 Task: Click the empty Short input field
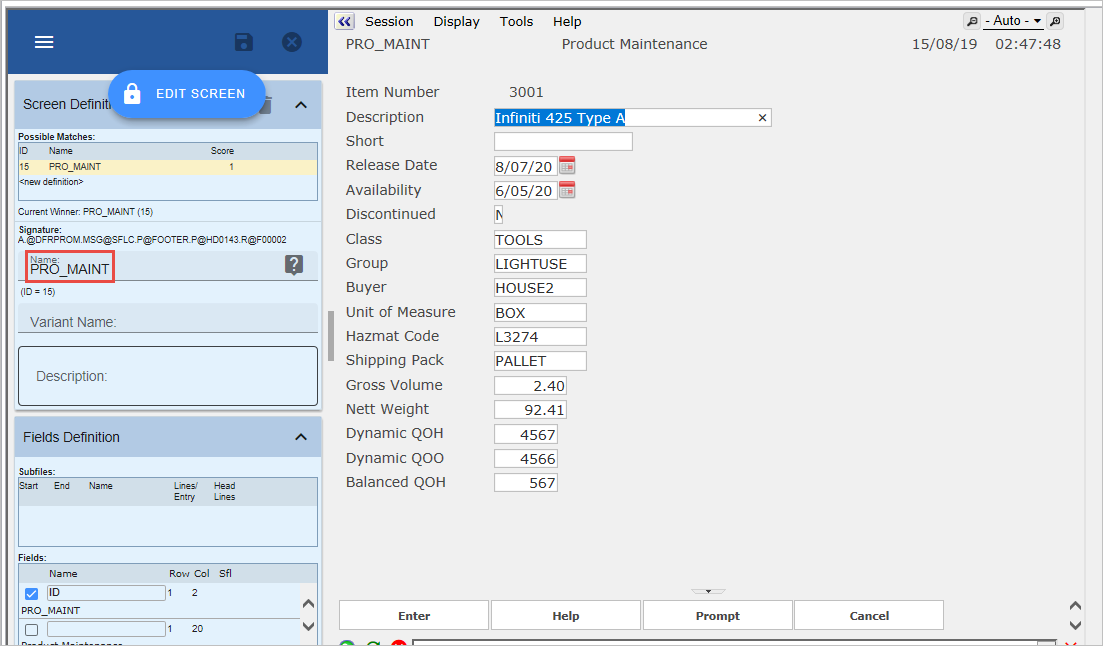pyautogui.click(x=563, y=141)
